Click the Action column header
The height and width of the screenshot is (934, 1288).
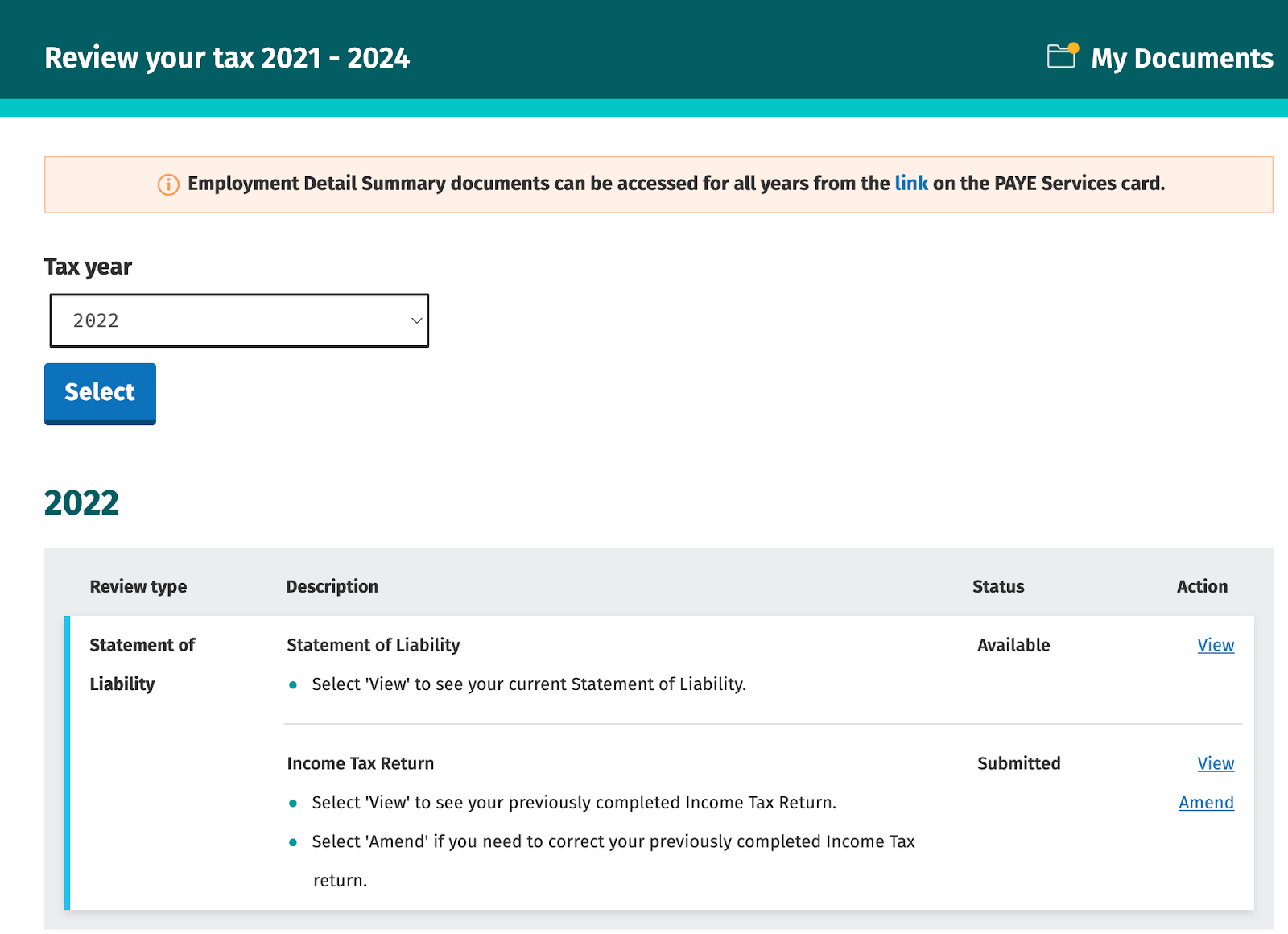click(1201, 586)
